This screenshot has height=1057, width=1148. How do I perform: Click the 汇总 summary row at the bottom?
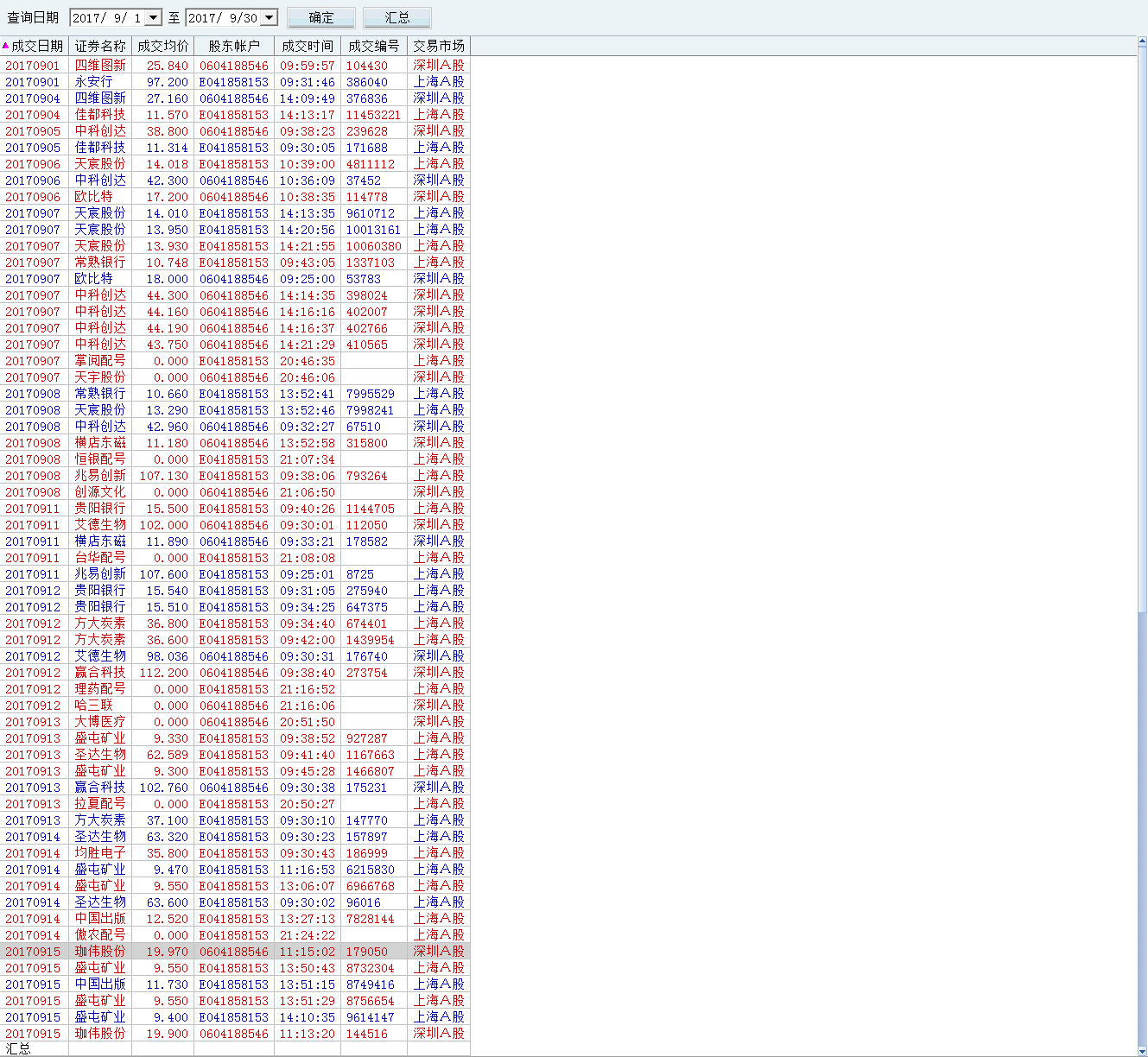tap(19, 1048)
